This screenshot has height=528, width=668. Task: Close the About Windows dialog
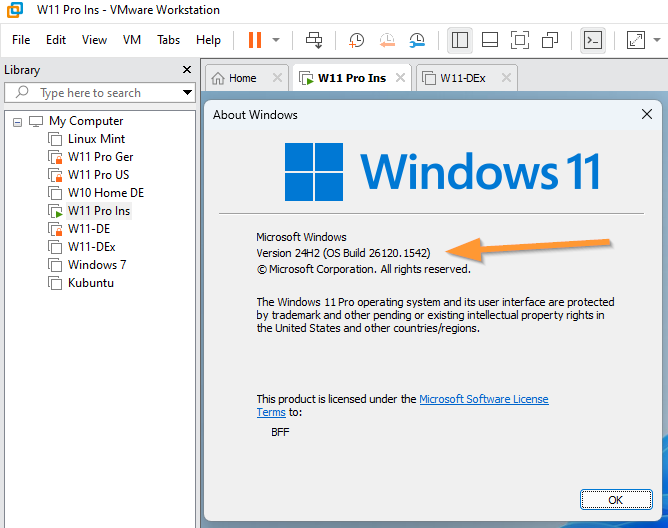point(647,114)
